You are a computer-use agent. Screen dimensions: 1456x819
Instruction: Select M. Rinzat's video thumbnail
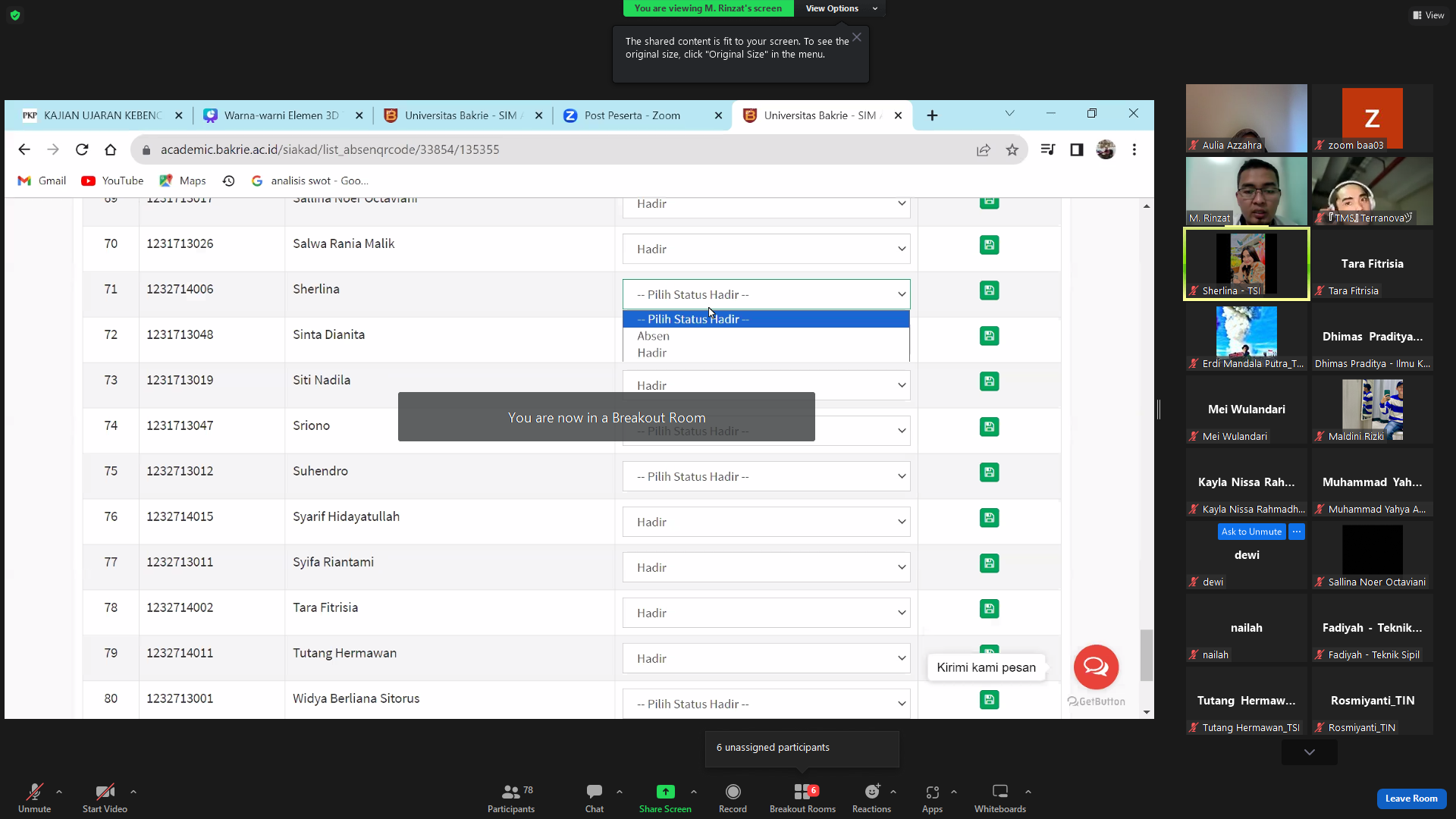click(1247, 191)
